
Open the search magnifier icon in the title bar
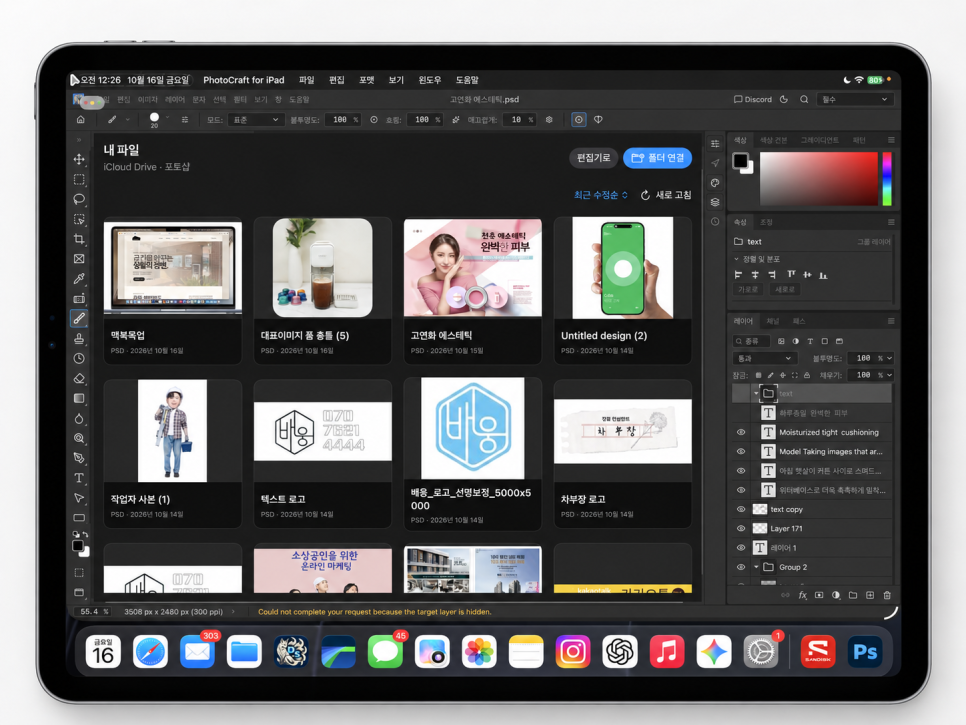(x=804, y=99)
